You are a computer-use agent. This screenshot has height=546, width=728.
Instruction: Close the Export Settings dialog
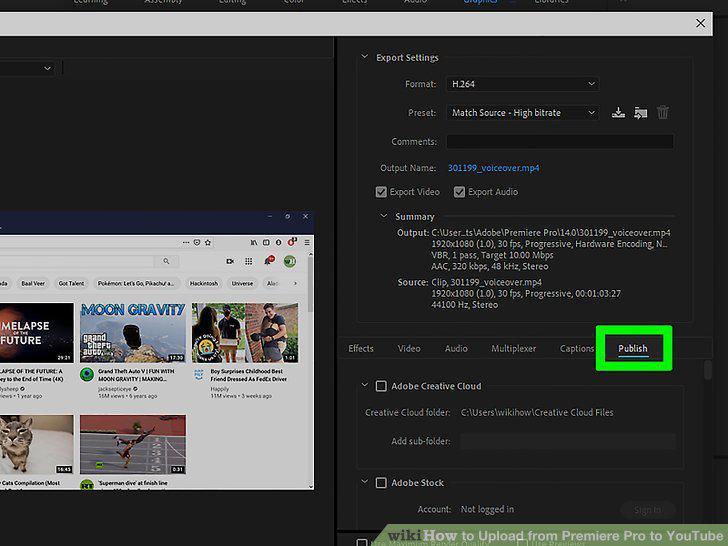click(x=700, y=23)
